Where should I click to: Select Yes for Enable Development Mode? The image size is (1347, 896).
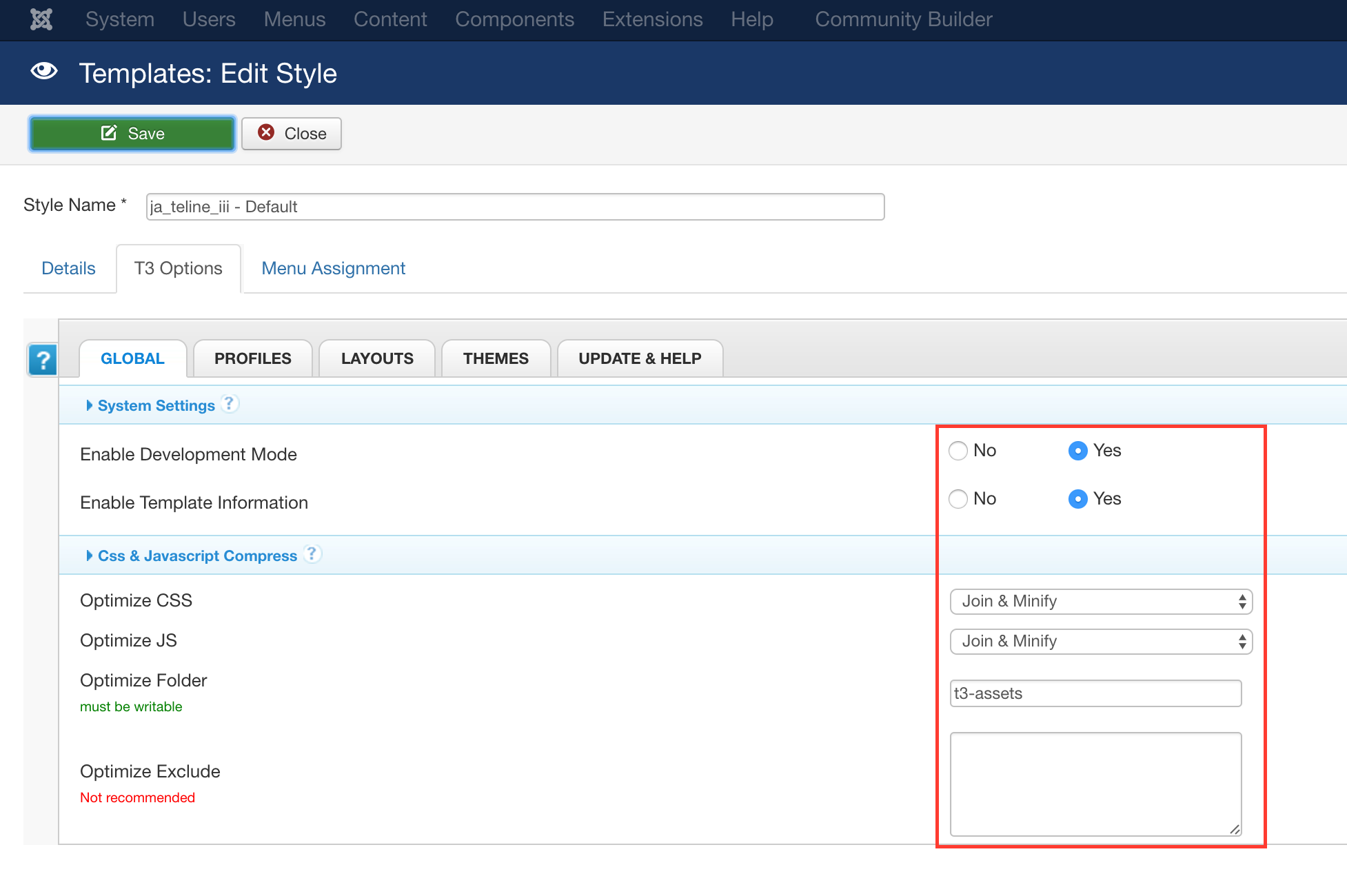coord(1077,451)
